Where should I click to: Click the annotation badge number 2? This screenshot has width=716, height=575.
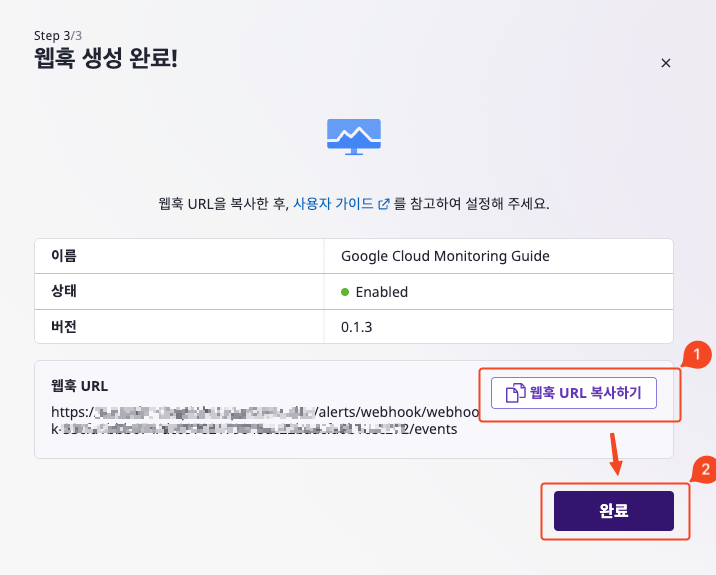pos(705,469)
